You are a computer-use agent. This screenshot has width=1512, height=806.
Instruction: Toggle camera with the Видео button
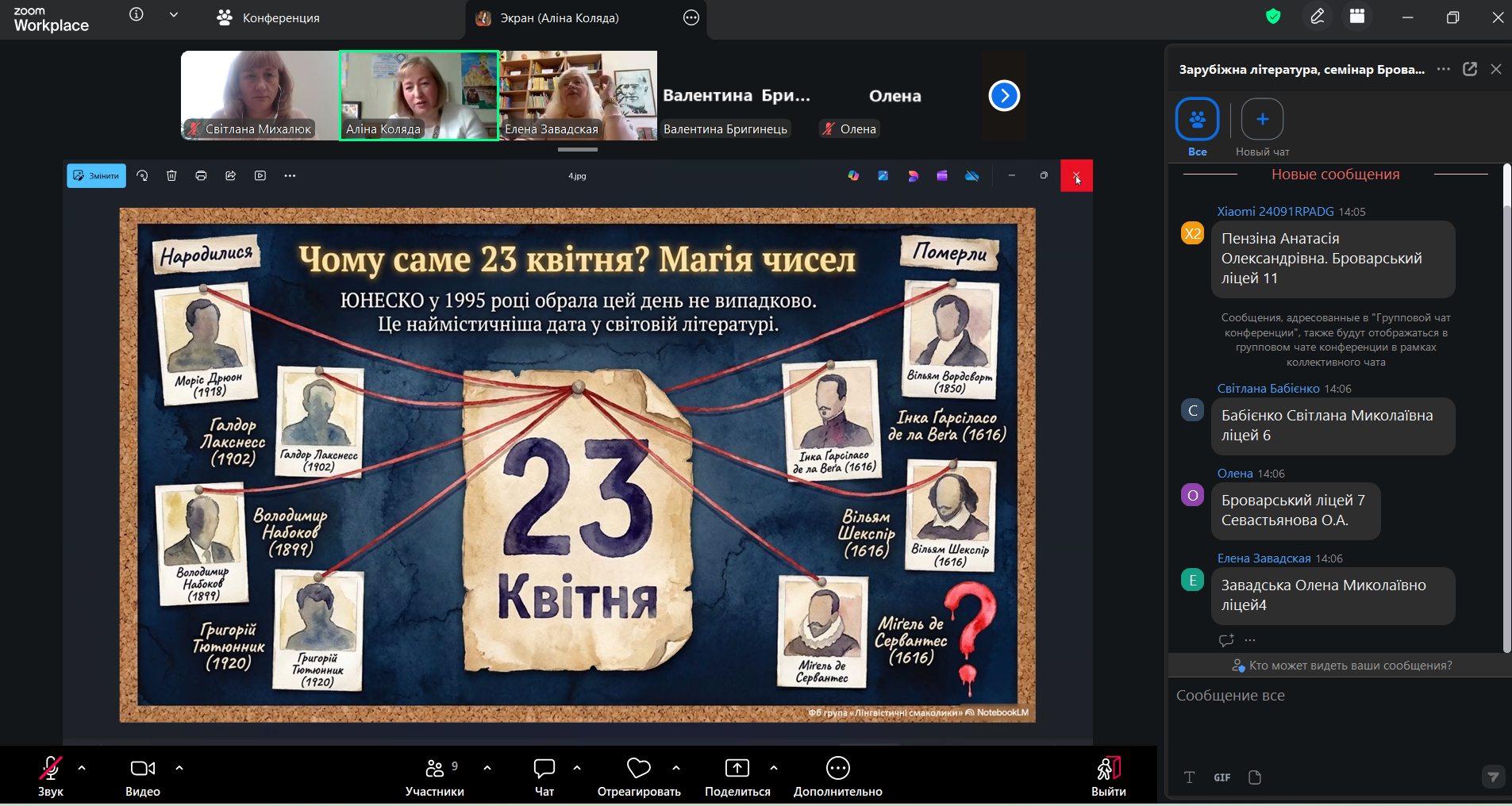tap(143, 775)
